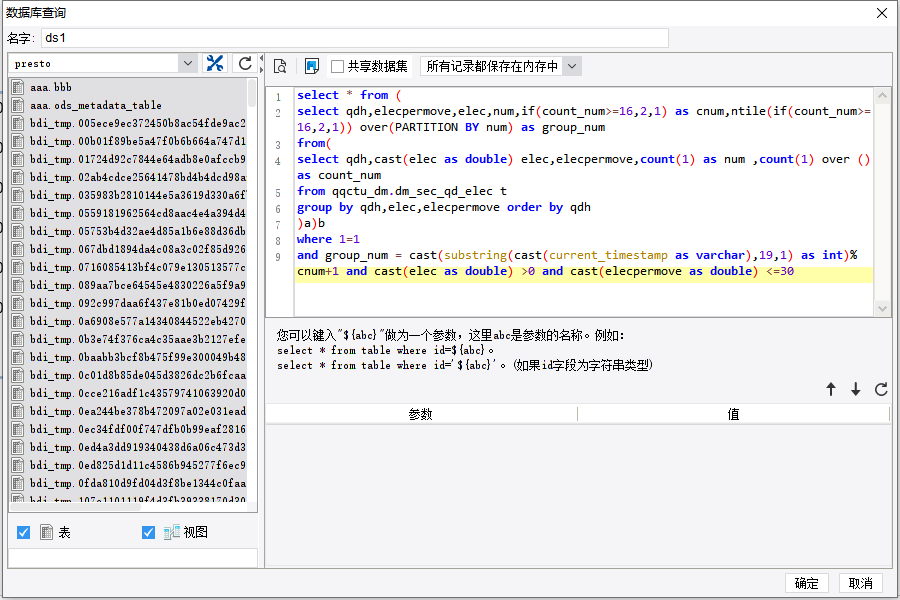Click the table icon beside aaa.bbb
Image resolution: width=900 pixels, height=600 pixels.
point(18,87)
